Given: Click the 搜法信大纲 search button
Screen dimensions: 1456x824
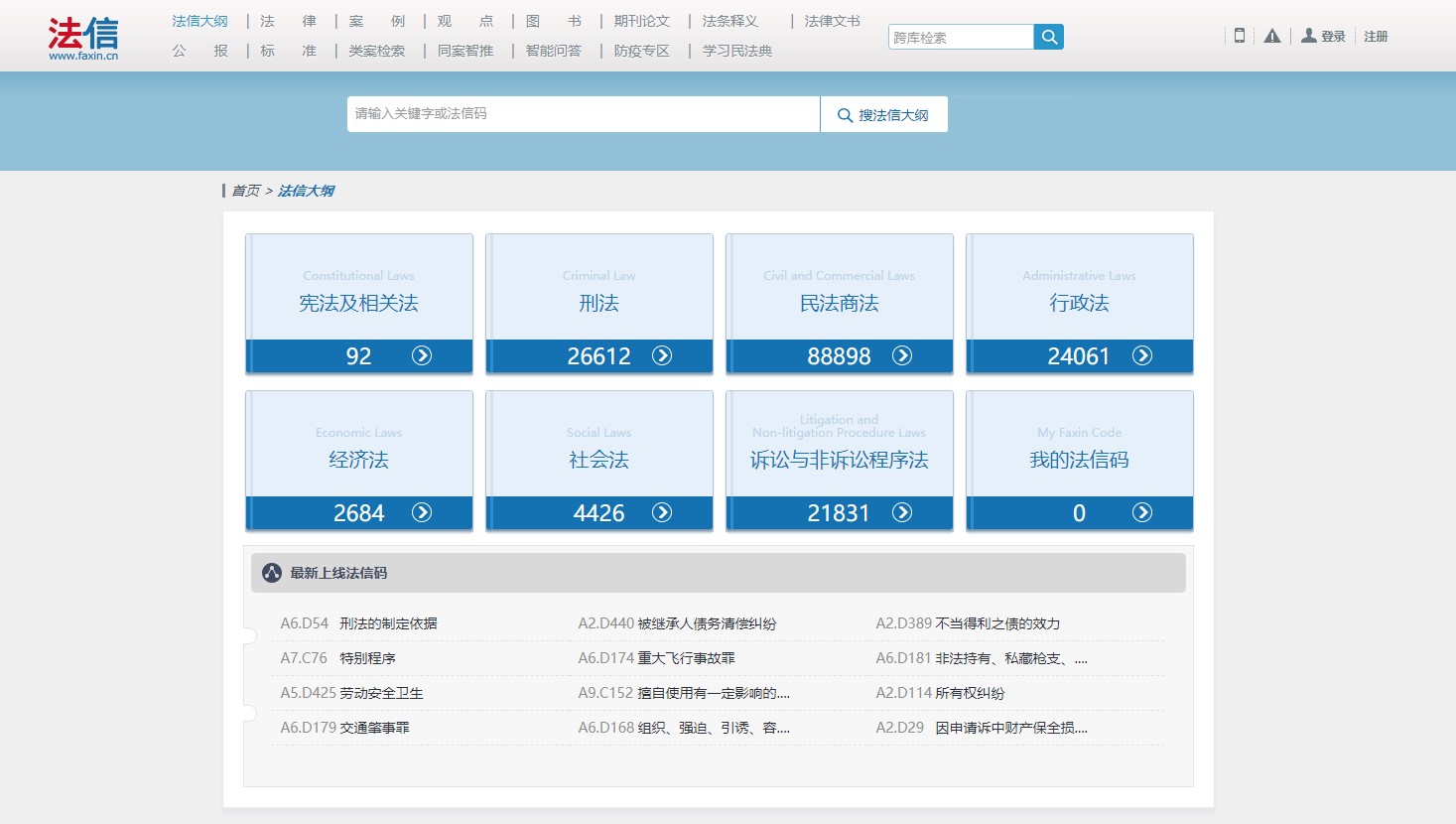Looking at the screenshot, I should (x=883, y=114).
